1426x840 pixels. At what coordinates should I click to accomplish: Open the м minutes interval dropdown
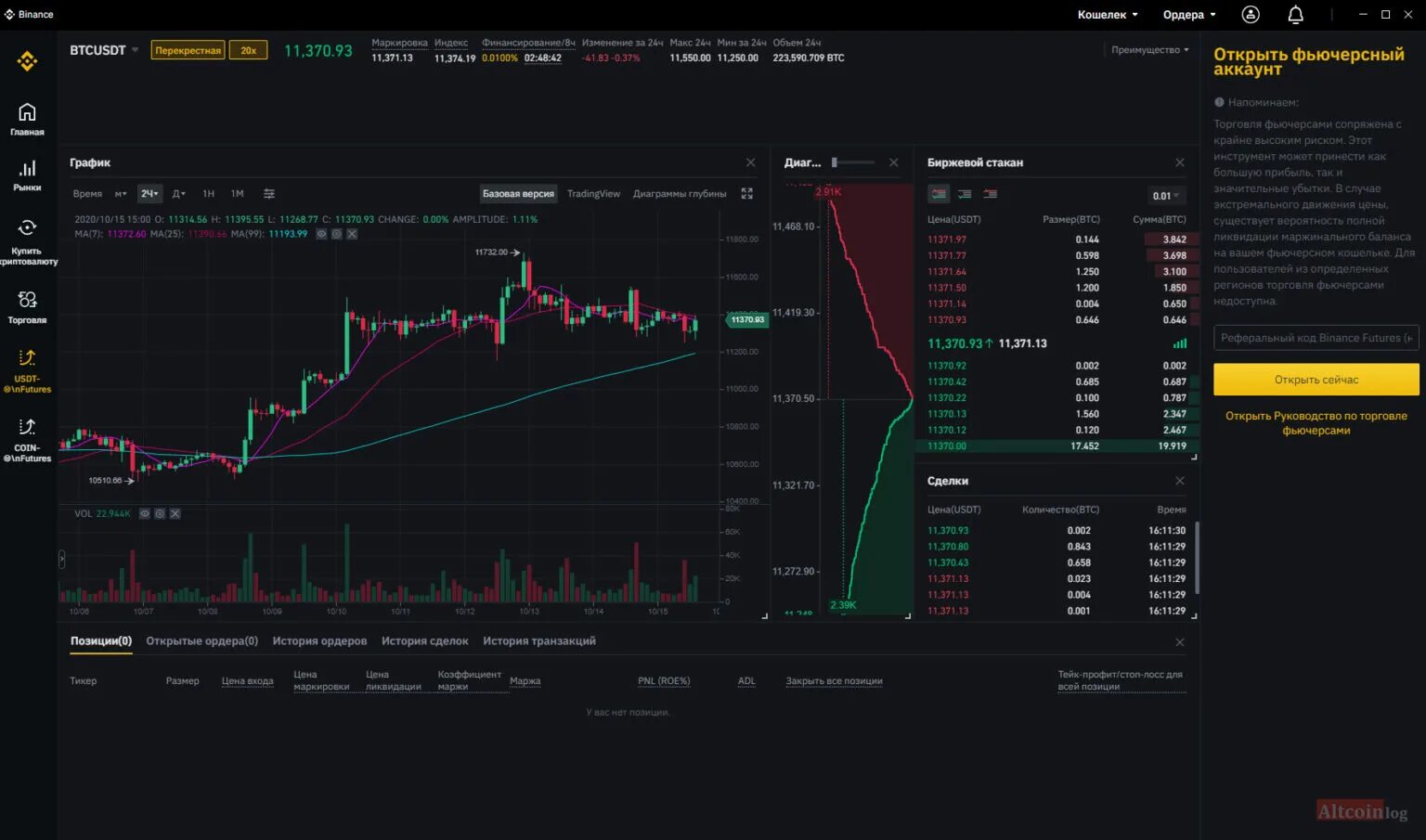[121, 194]
